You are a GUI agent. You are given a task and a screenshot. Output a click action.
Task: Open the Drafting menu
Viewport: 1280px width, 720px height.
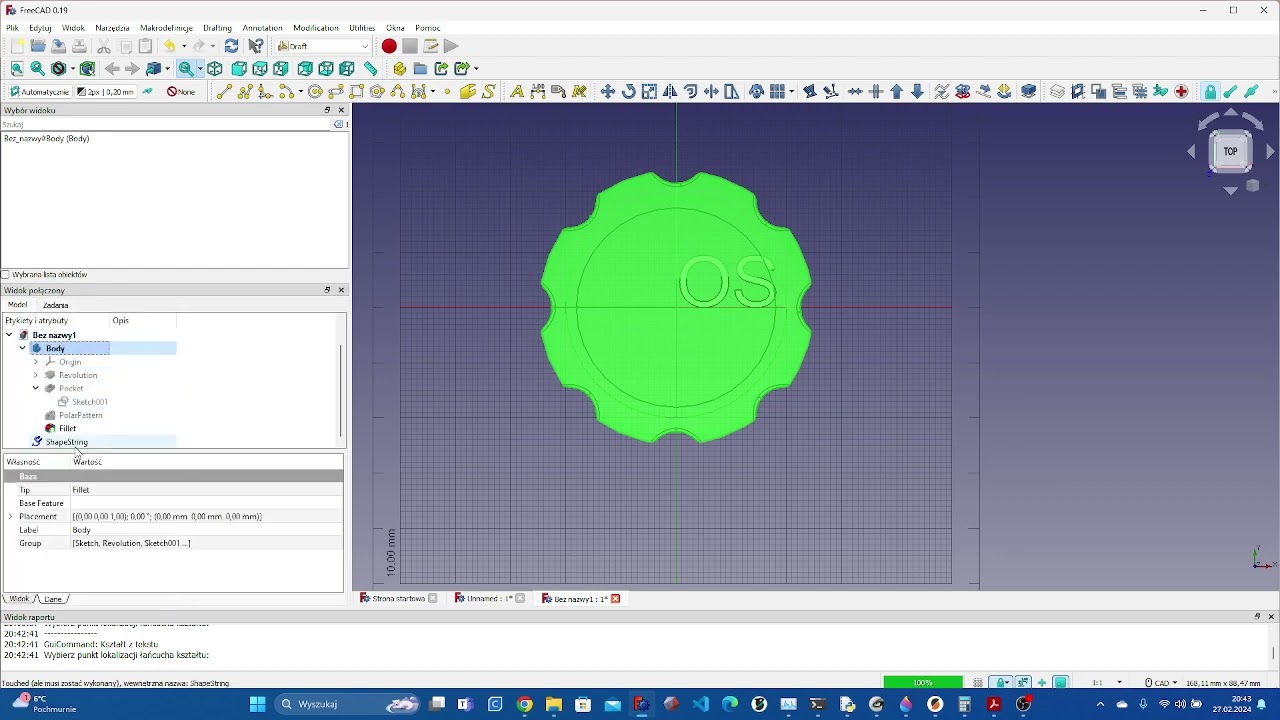[217, 28]
